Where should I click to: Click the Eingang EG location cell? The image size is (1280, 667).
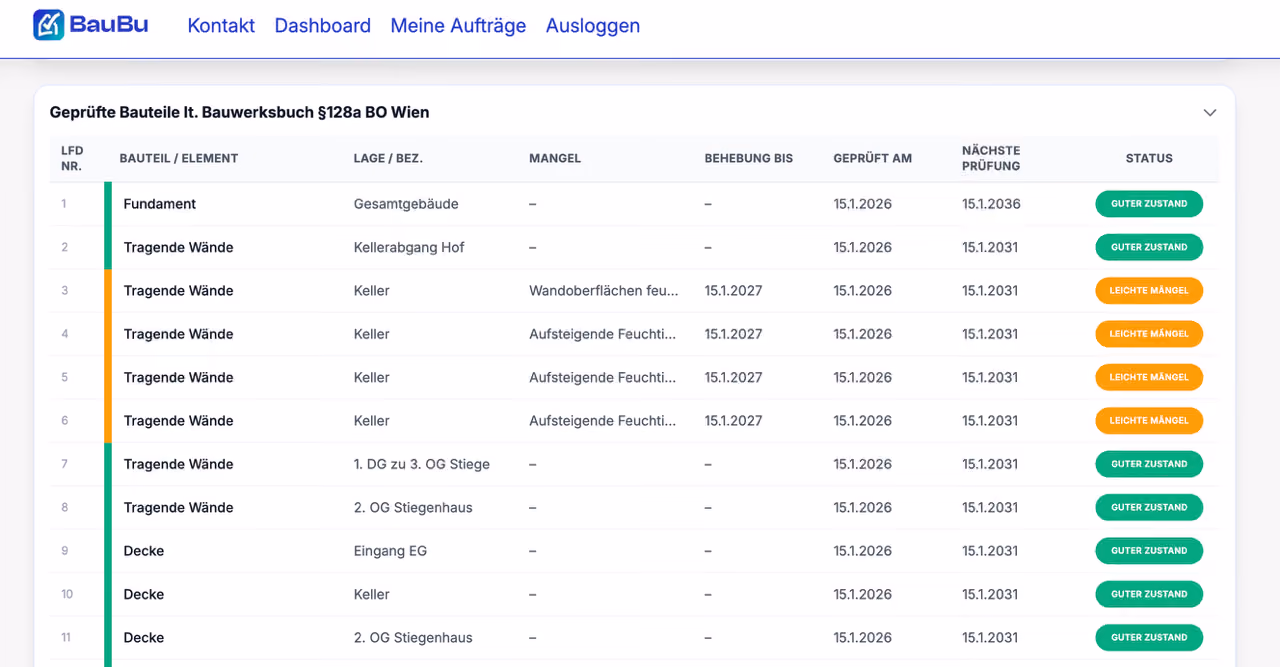[x=390, y=551]
